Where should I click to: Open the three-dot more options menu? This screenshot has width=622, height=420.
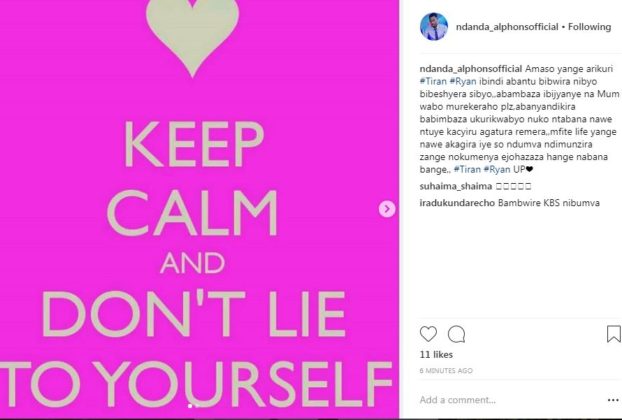coord(613,400)
